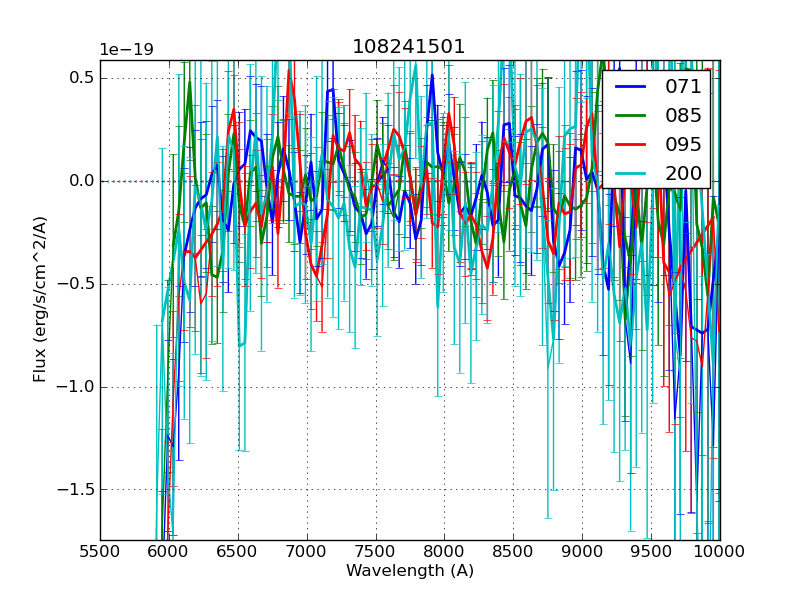Click the 5500 x-axis tick label
The image size is (800, 600).
click(x=100, y=551)
